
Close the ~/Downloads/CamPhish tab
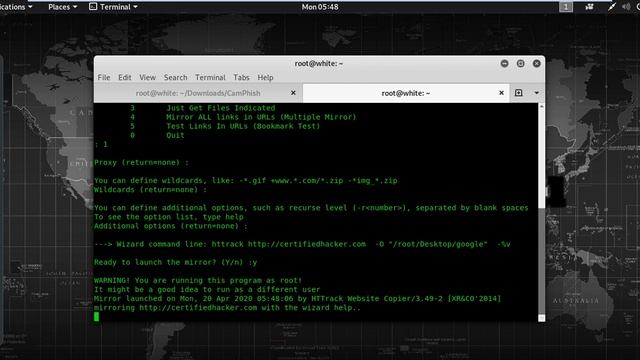point(293,93)
